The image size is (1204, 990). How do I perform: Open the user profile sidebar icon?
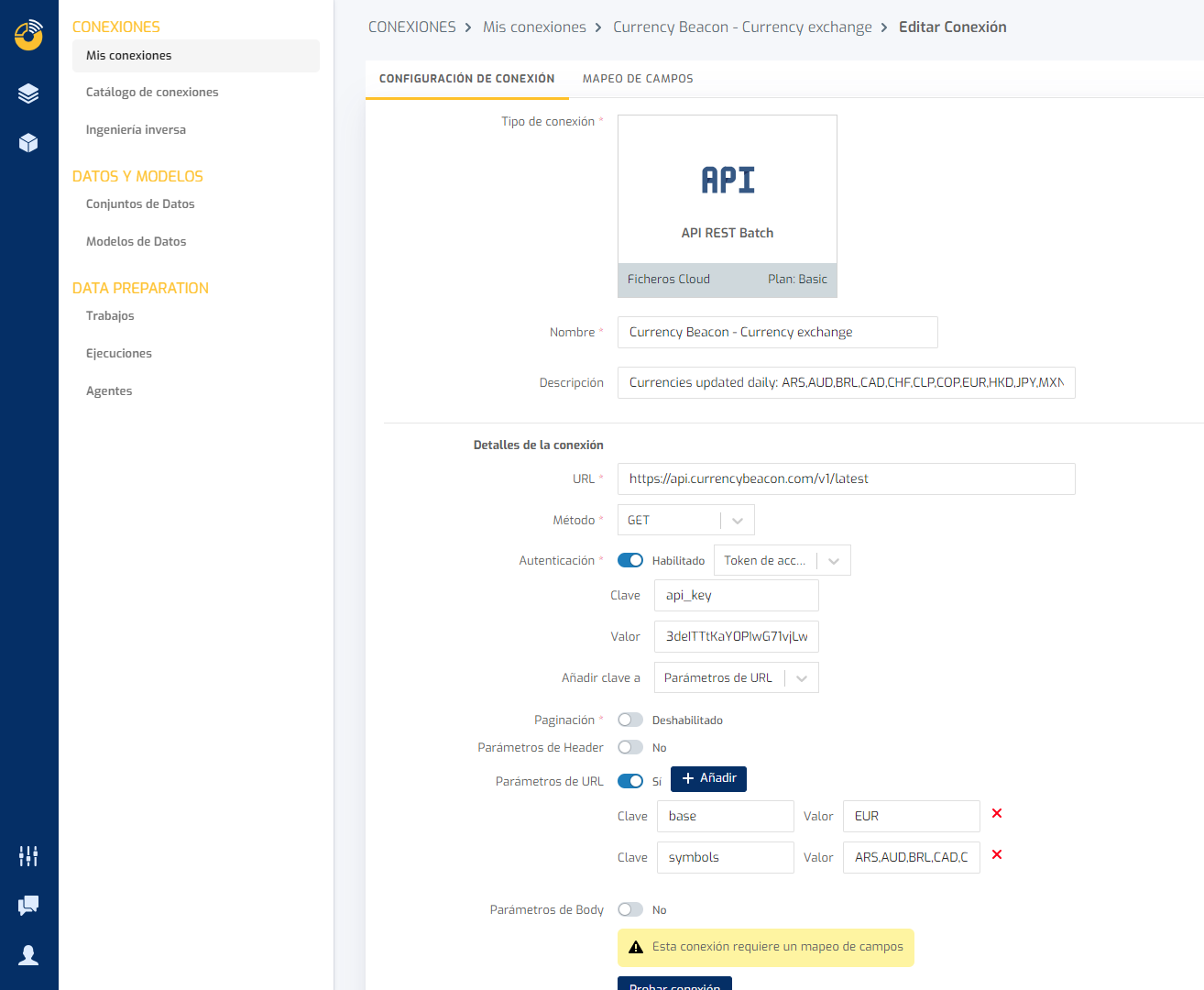click(28, 955)
